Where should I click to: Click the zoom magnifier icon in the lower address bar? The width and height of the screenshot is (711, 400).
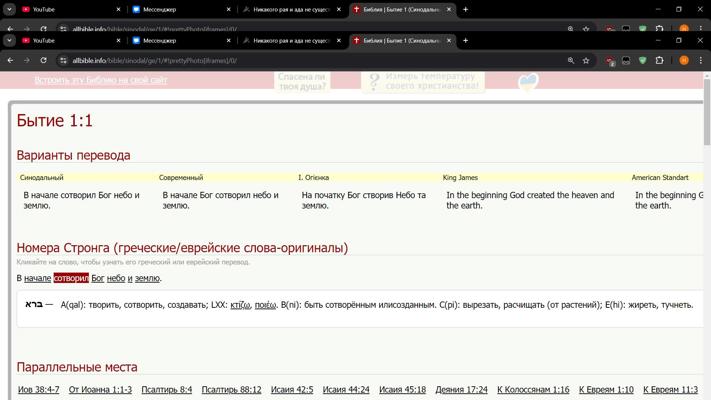[571, 60]
